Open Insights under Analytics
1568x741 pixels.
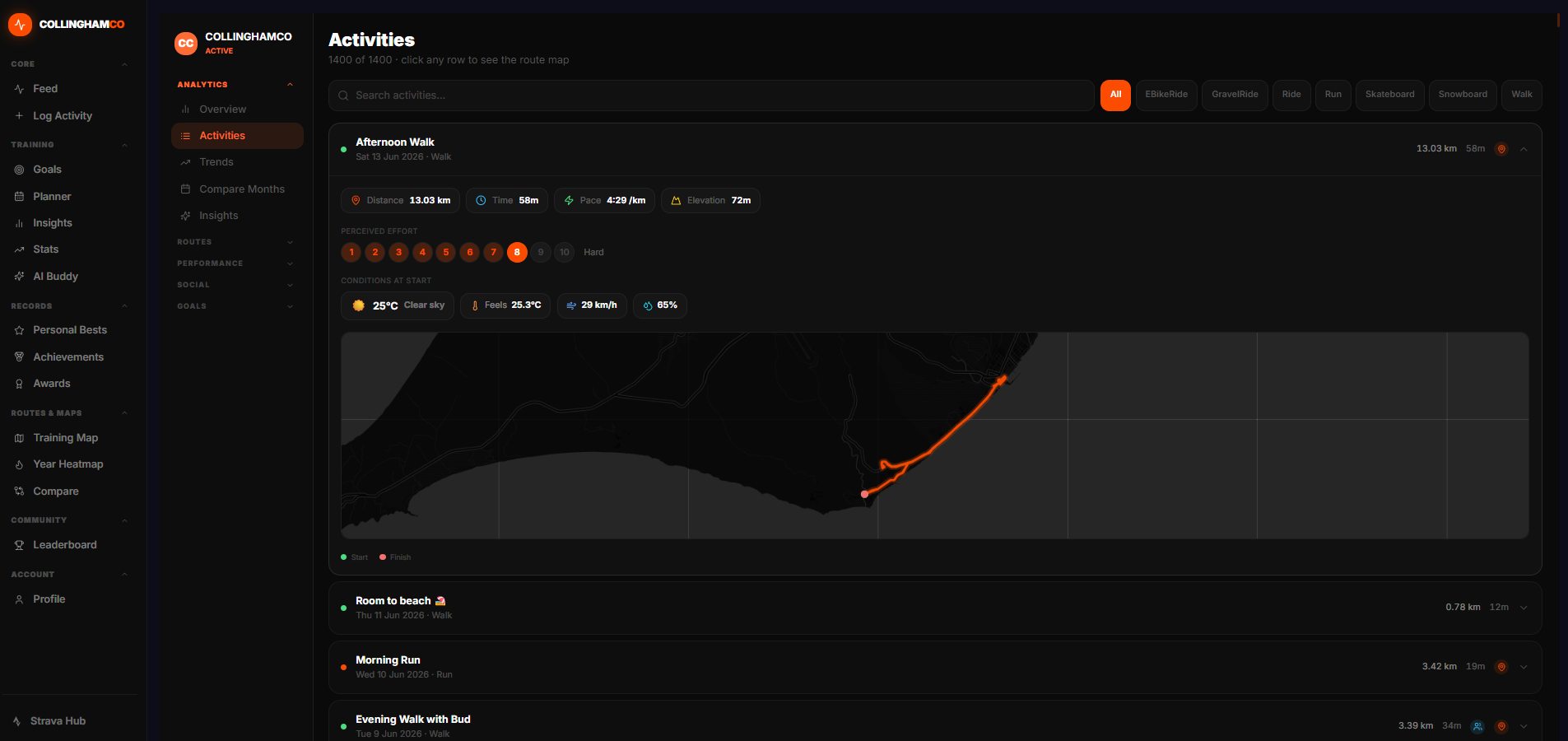237,216
